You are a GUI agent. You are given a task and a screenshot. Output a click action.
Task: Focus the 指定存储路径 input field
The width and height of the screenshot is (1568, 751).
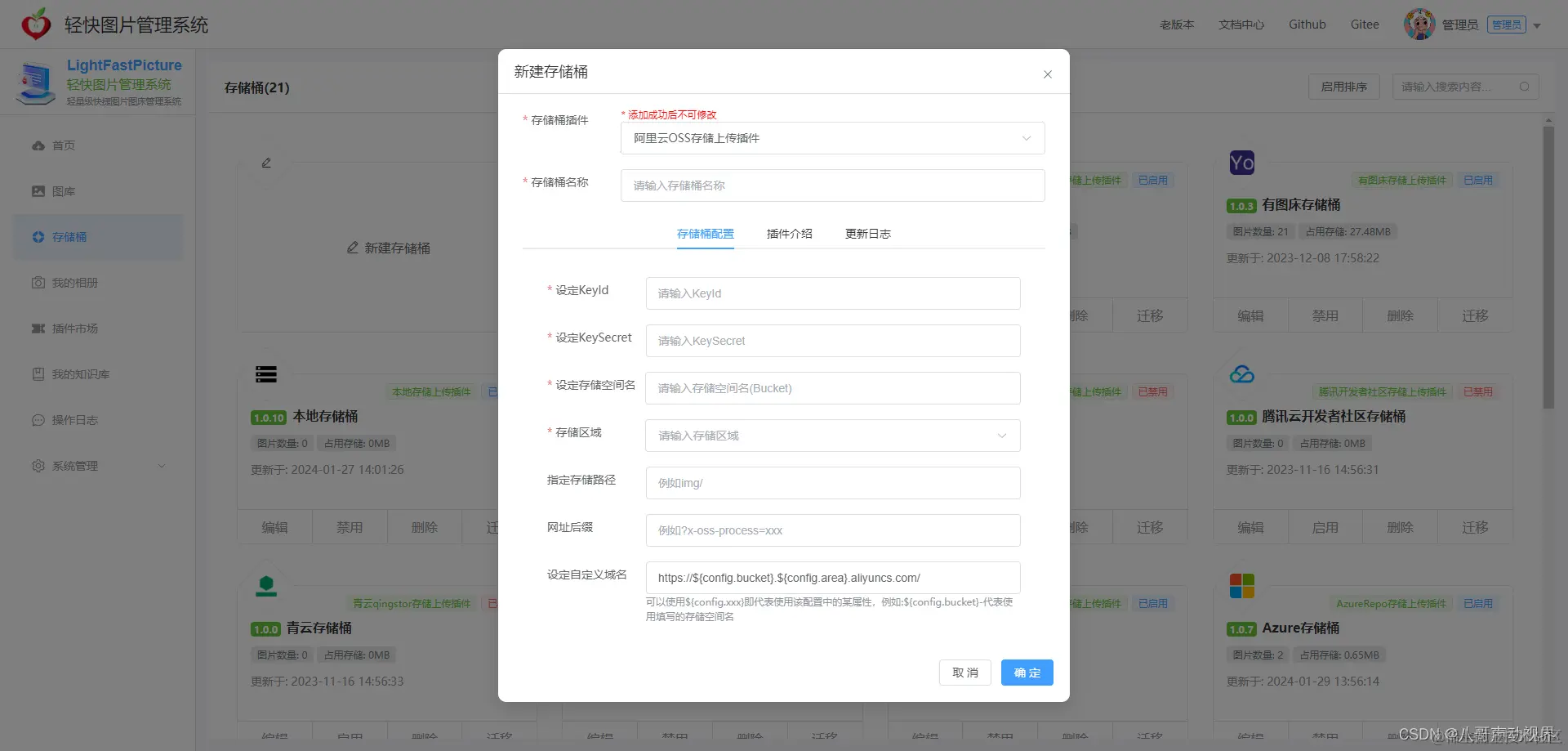coord(833,483)
